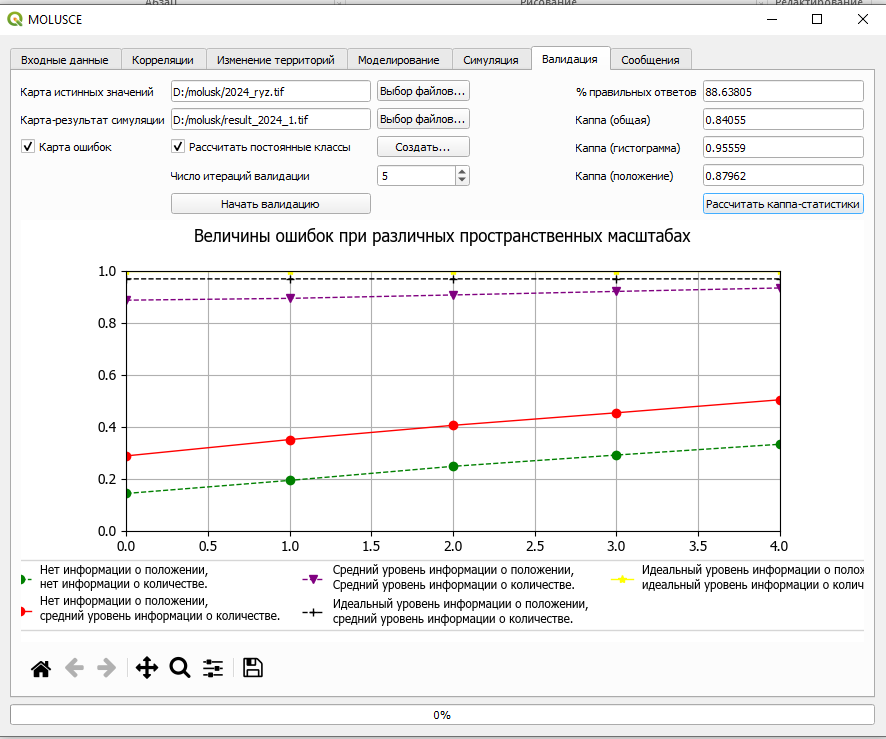886x739 pixels.
Task: Click the Карта-результат симуляции path field
Action: (271, 119)
